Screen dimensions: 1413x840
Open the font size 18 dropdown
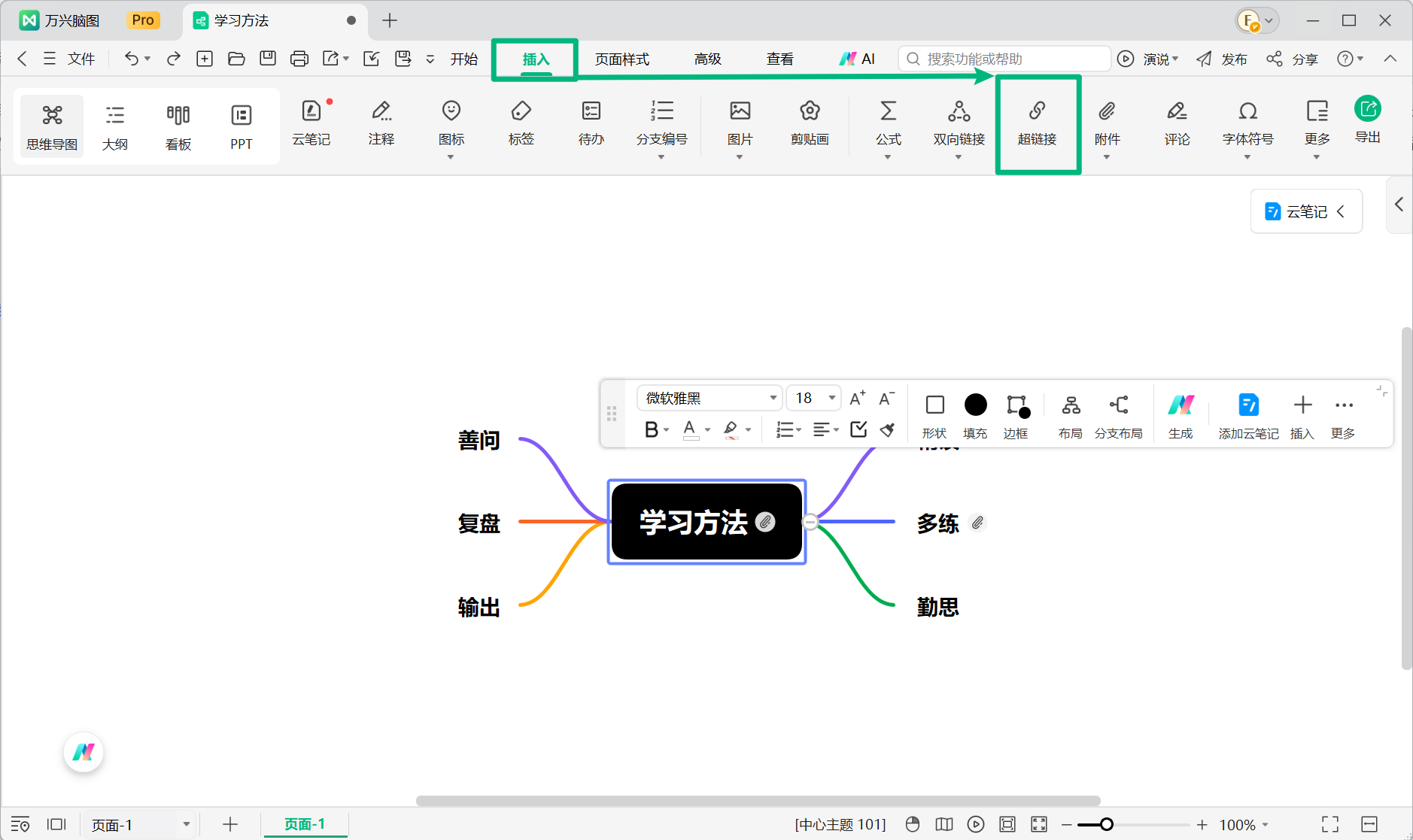813,398
